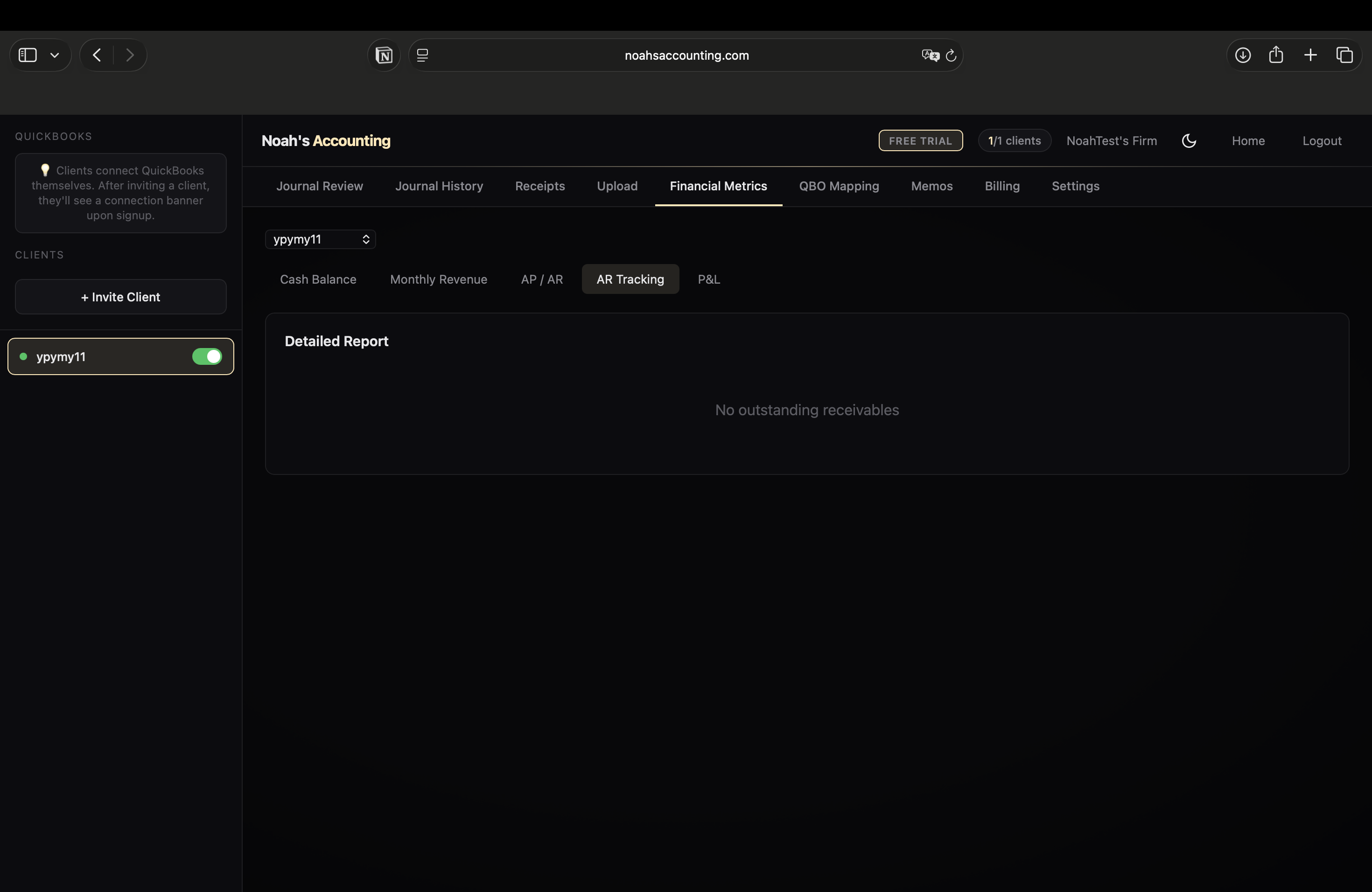Click the Notion extension icon
1372x892 pixels.
pos(384,56)
